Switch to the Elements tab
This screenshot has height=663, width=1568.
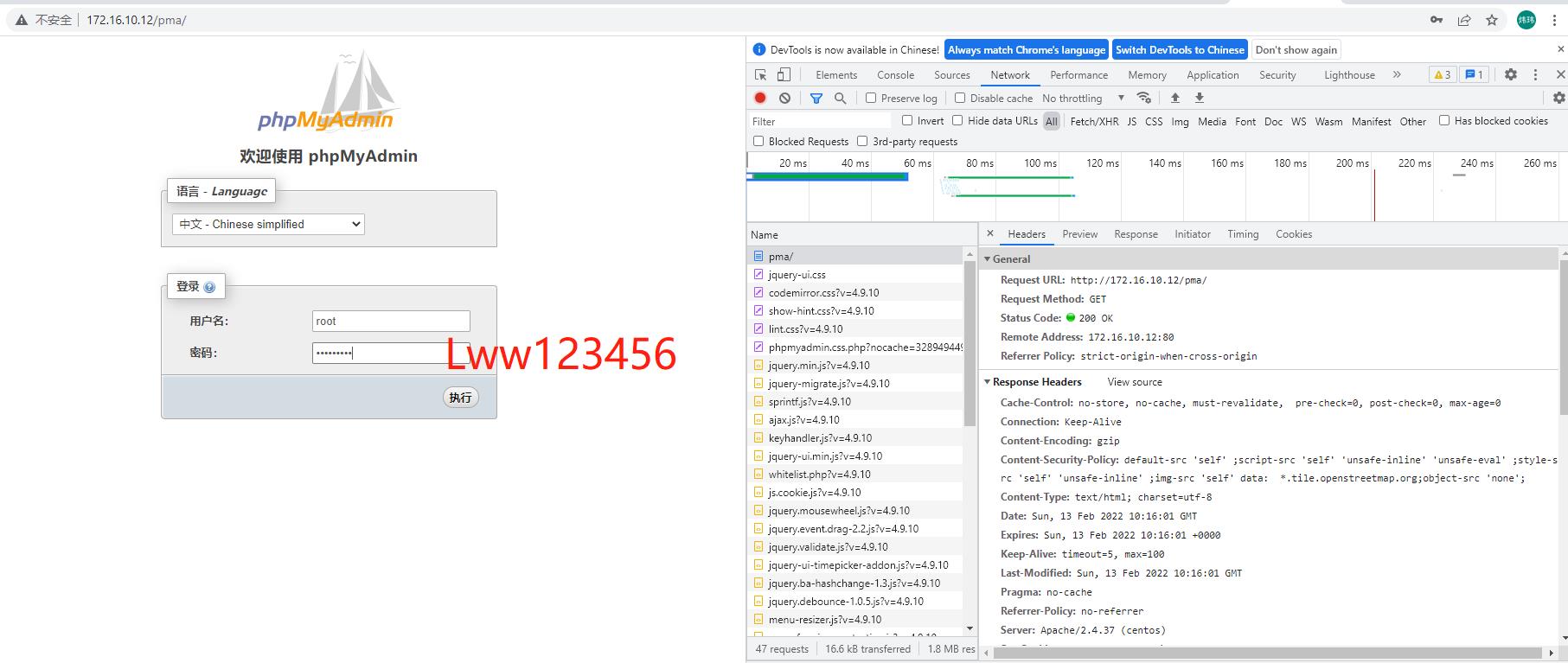click(x=836, y=75)
